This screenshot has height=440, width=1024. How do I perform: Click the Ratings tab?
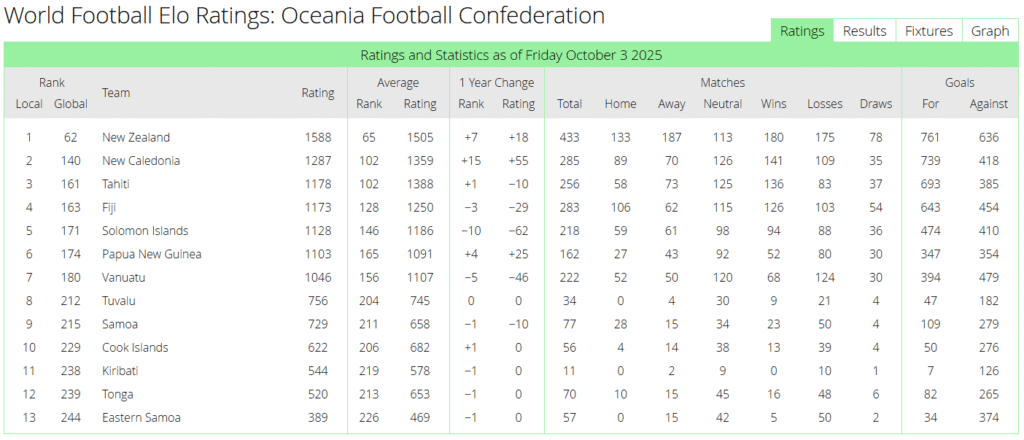[801, 31]
